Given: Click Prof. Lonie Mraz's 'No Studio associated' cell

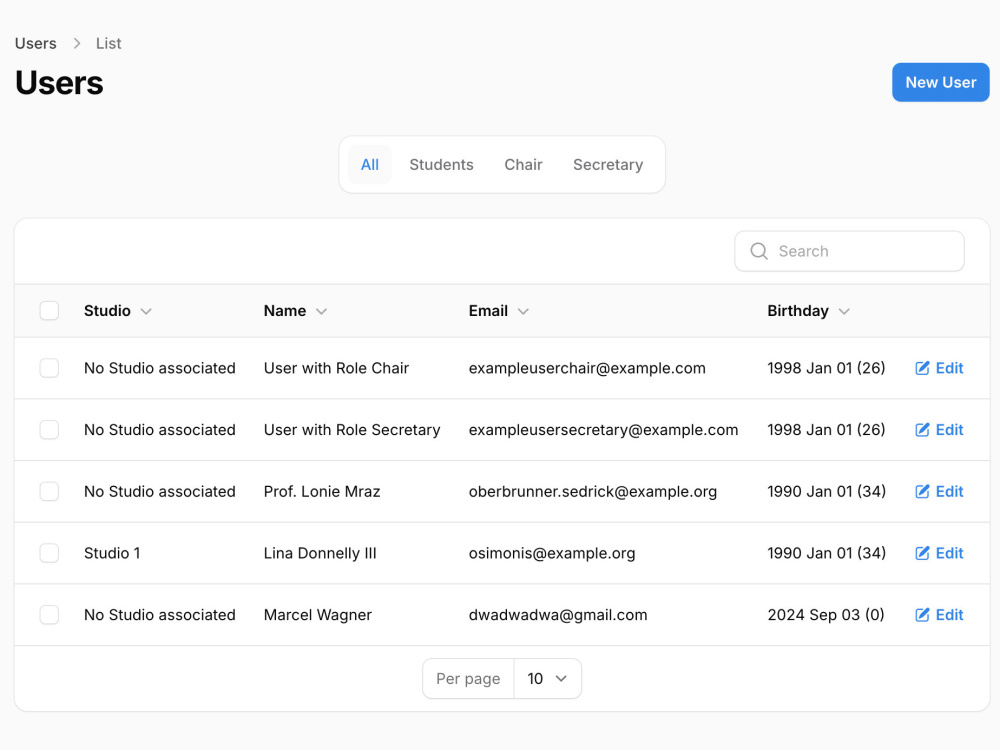Looking at the screenshot, I should (x=159, y=492).
